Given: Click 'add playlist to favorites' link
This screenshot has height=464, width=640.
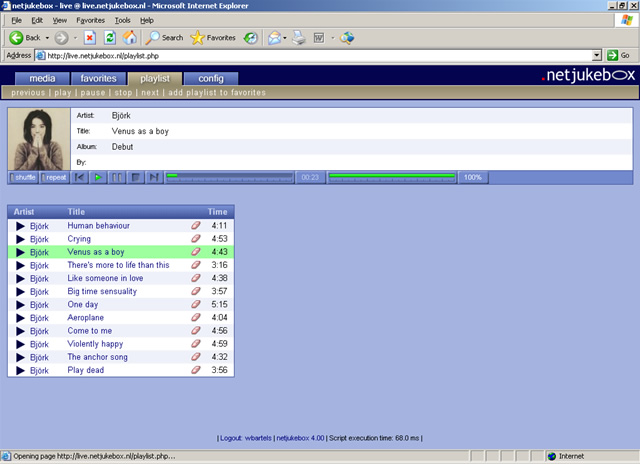Looking at the screenshot, I should (216, 92).
